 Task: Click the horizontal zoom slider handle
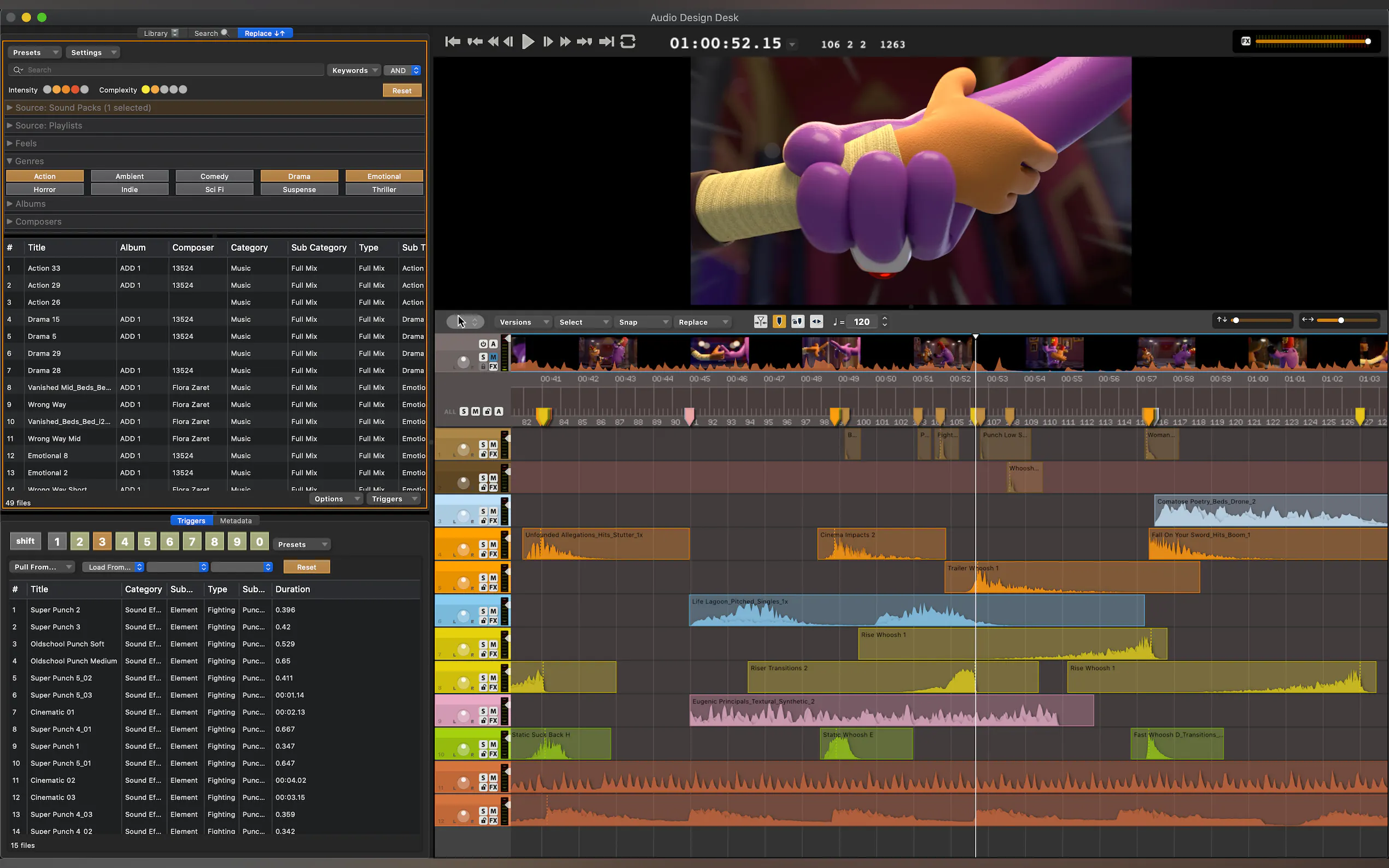click(x=1341, y=320)
